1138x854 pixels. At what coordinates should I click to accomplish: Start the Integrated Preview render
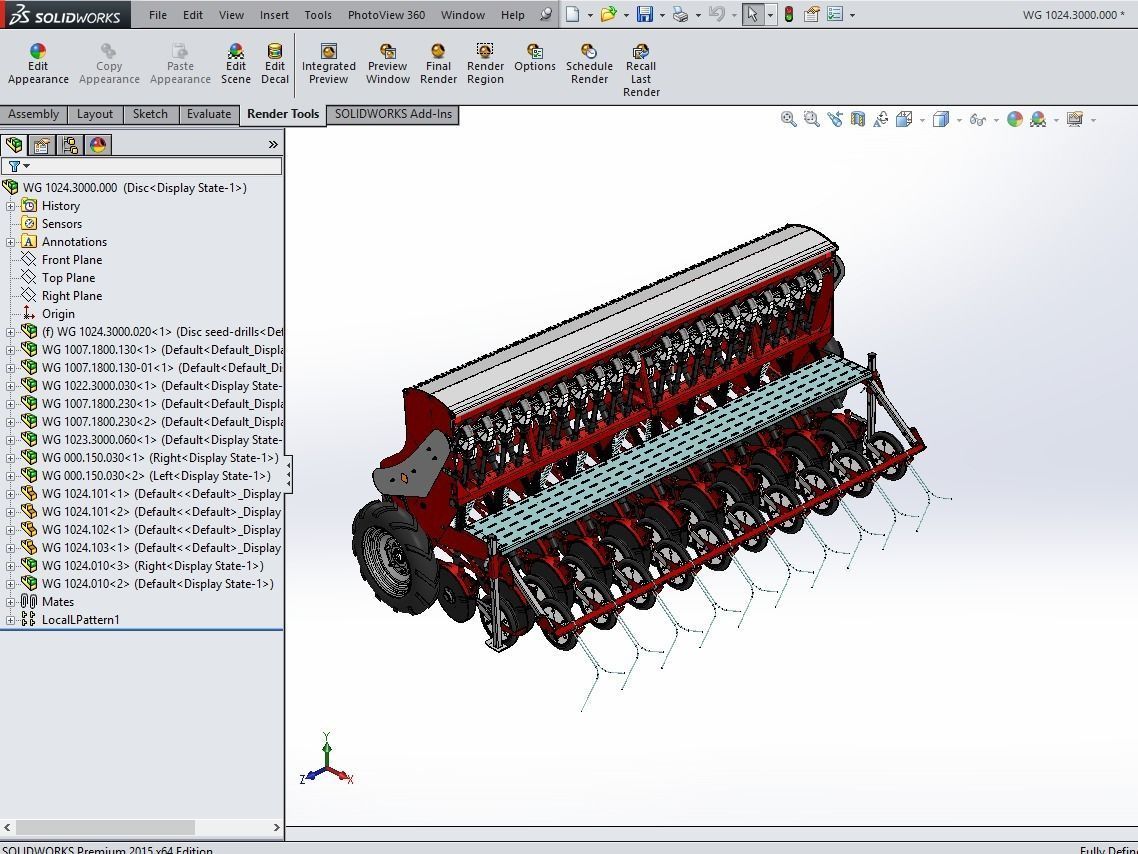[x=329, y=64]
